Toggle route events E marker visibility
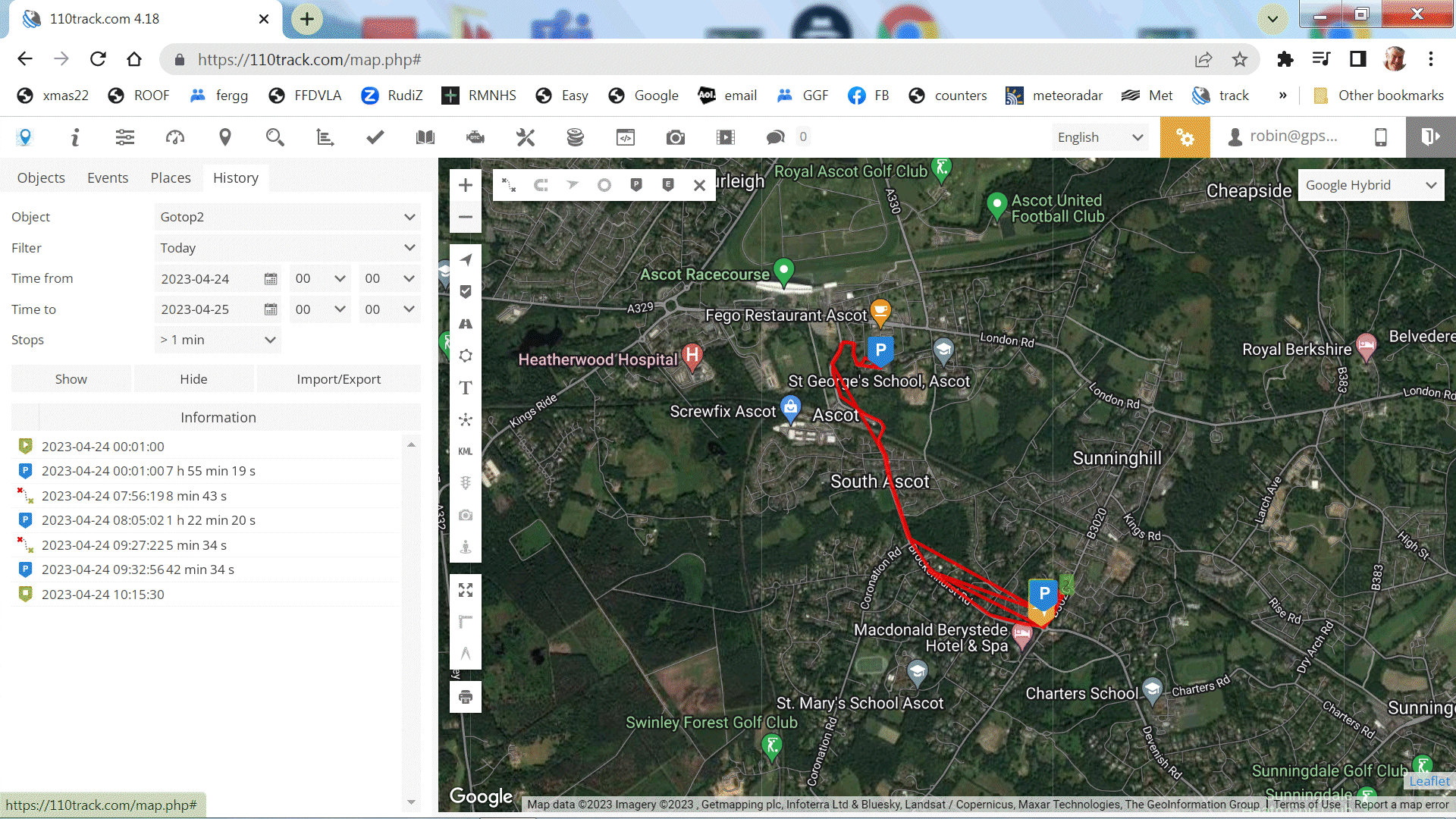Image resolution: width=1456 pixels, height=819 pixels. (668, 185)
